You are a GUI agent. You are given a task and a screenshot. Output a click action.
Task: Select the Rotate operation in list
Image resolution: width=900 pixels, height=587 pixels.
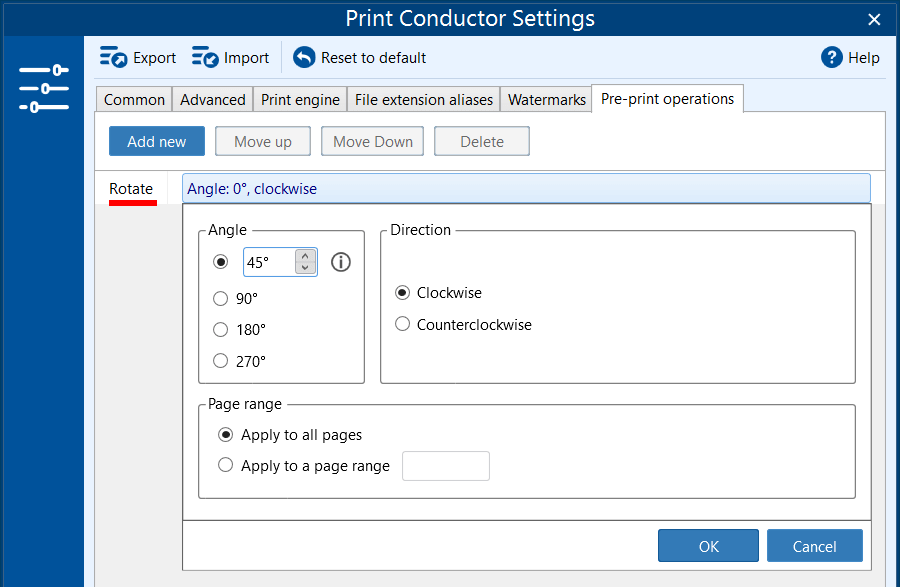[x=131, y=189]
